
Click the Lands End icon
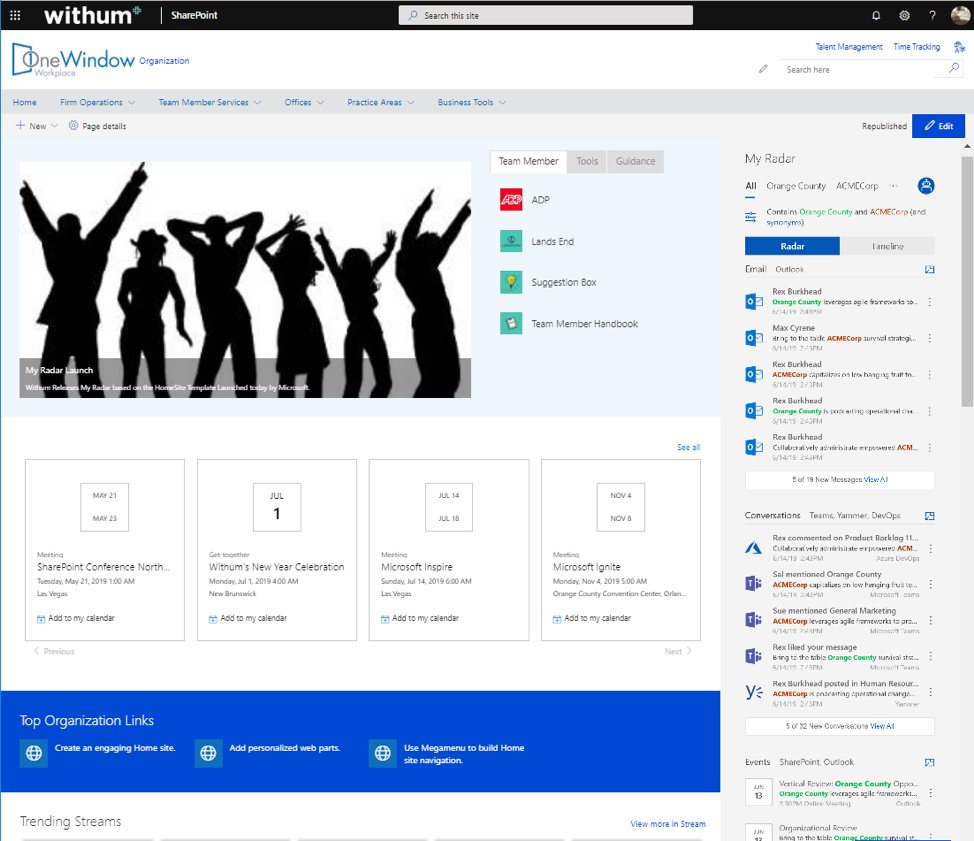[x=511, y=240]
